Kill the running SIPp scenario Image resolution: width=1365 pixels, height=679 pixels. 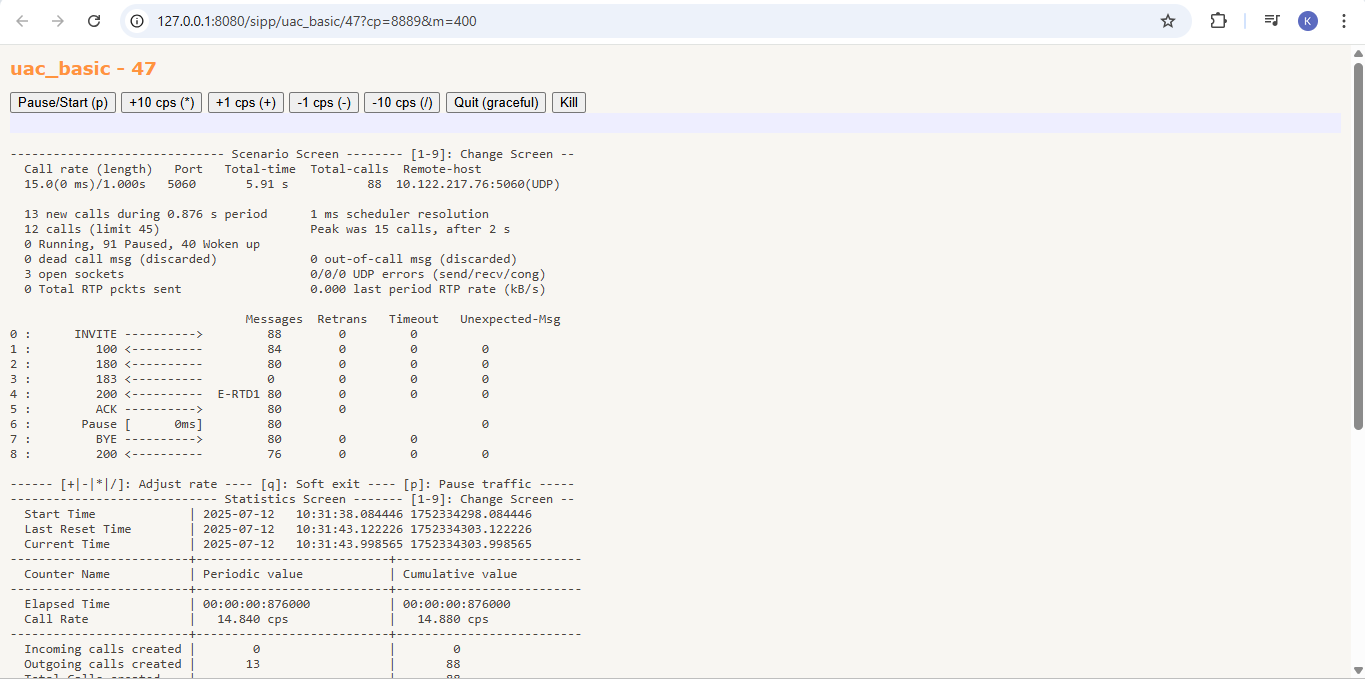pos(568,102)
